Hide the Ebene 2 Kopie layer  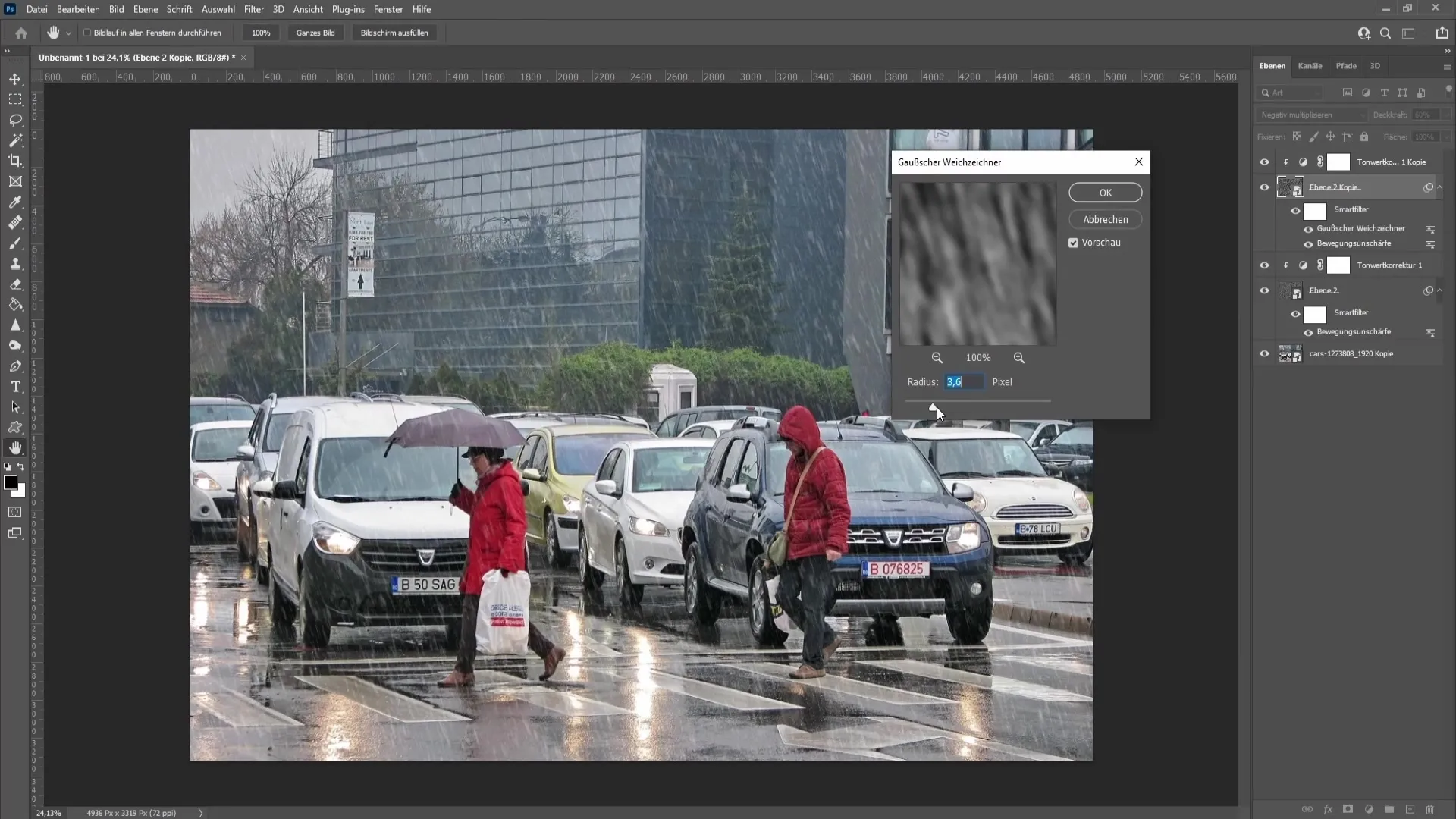pyautogui.click(x=1264, y=187)
